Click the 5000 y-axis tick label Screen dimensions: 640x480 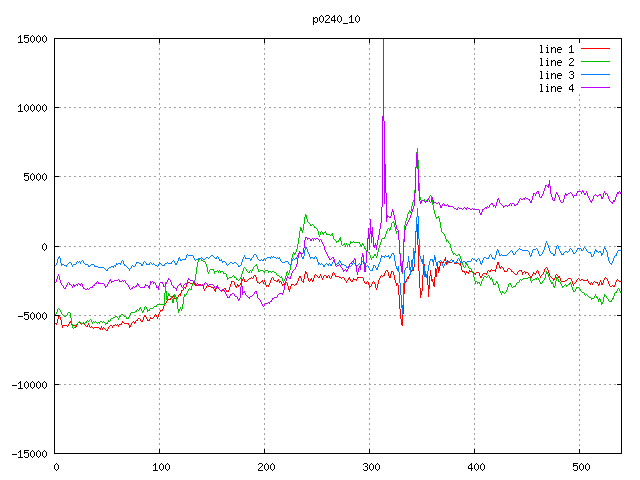pyautogui.click(x=35, y=177)
